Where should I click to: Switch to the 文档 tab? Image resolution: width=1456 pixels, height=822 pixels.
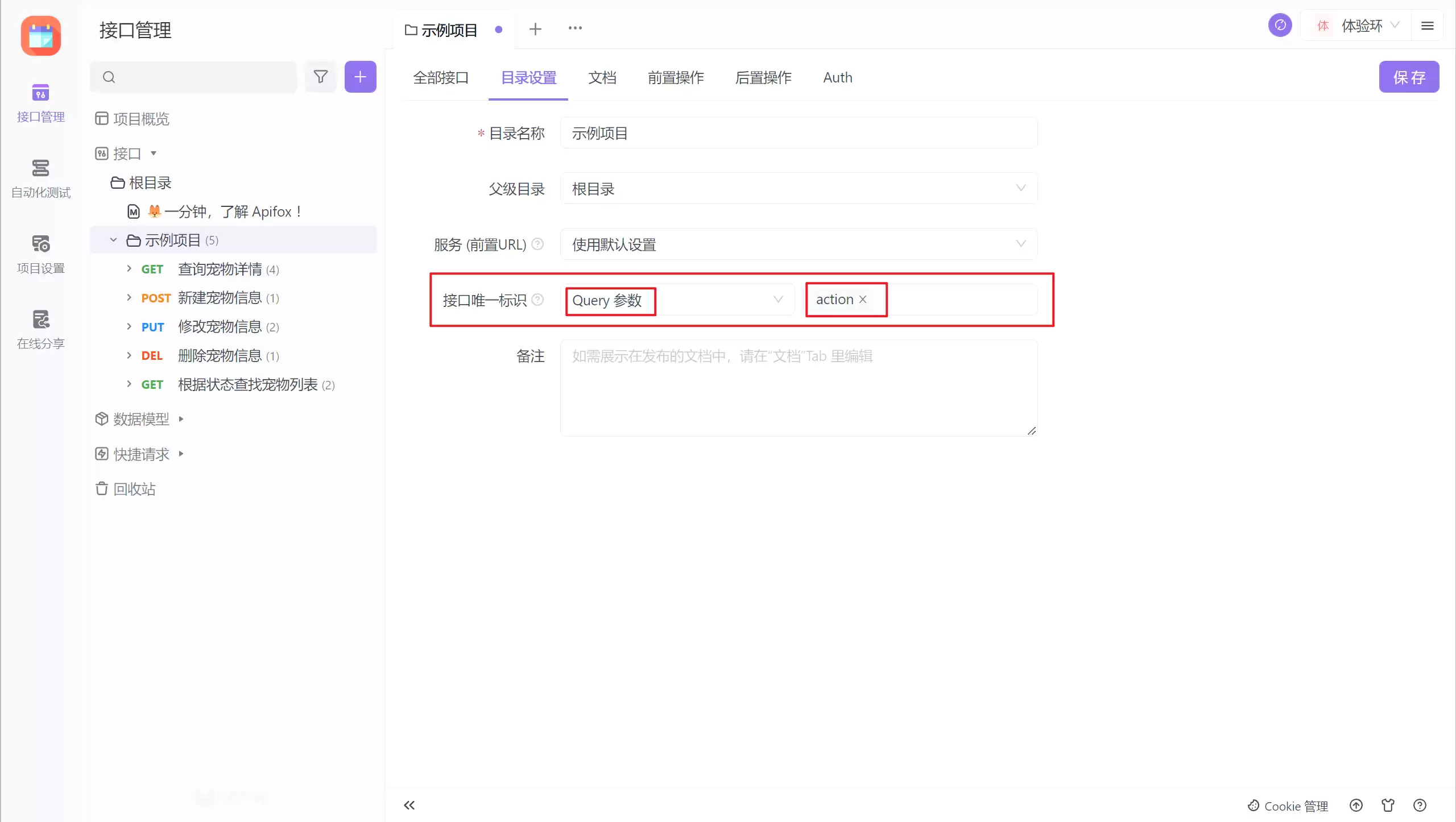(602, 77)
